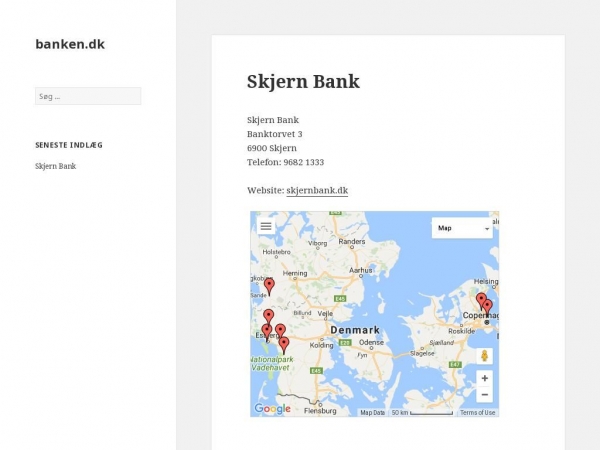The width and height of the screenshot is (600, 450).
Task: Click the SENESTE INDLÆG heading
Action: point(69,145)
